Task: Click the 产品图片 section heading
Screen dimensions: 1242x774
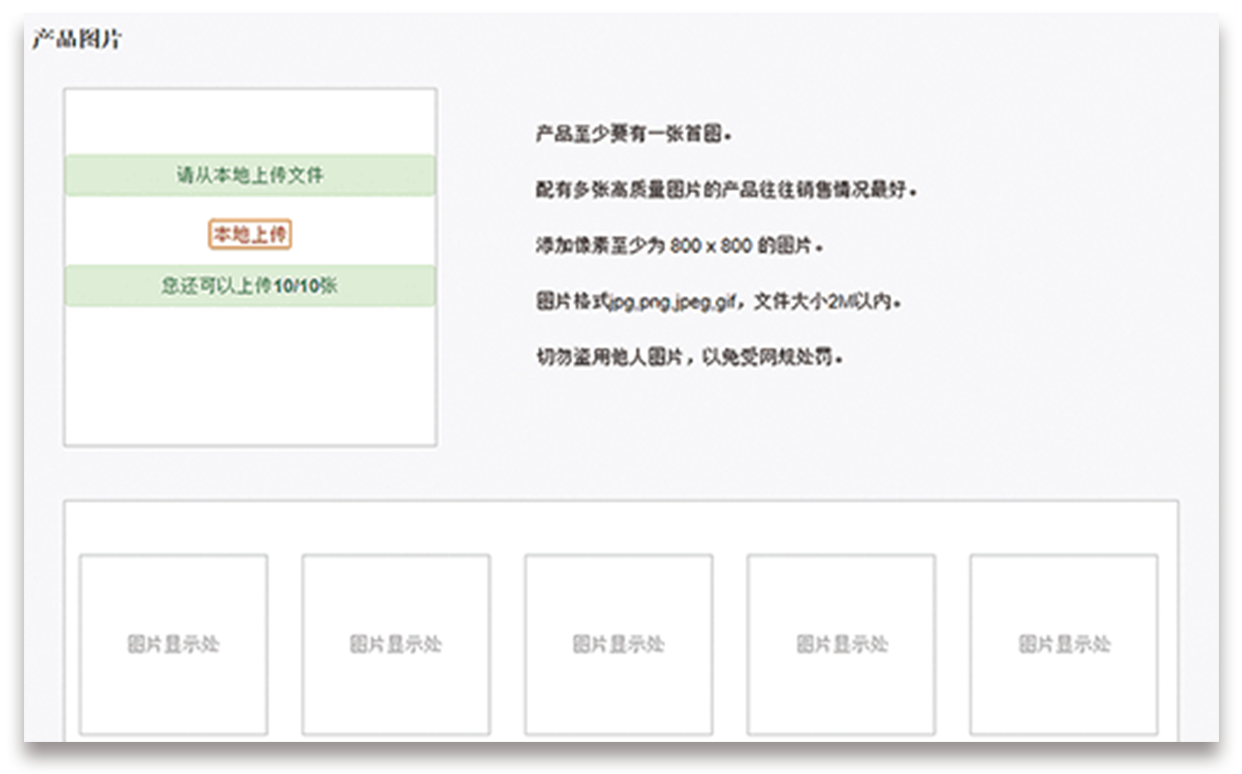Action: 77,41
